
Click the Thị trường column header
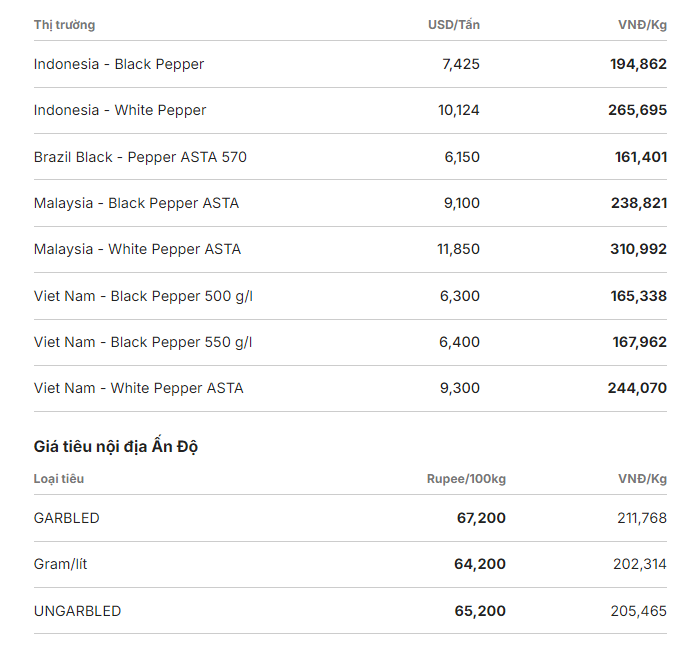coord(64,25)
